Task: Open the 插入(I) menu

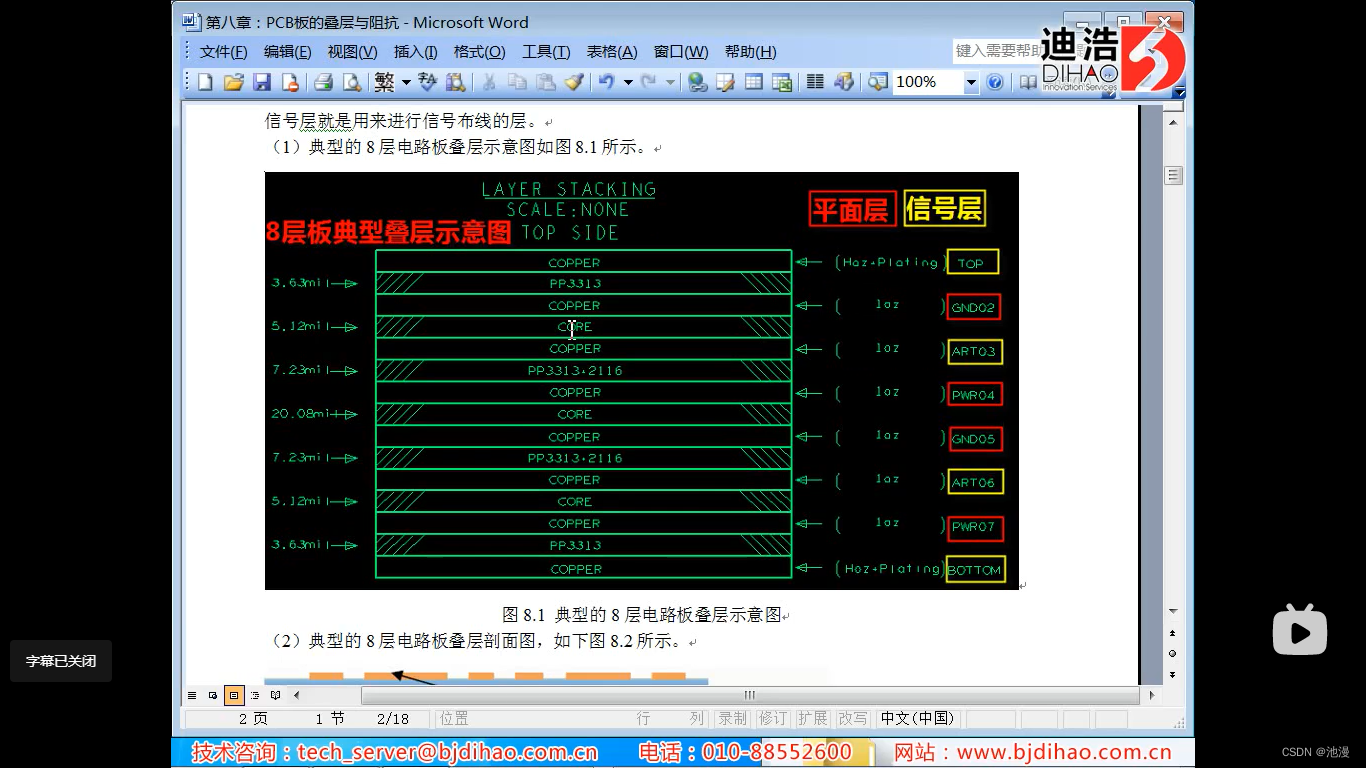Action: (415, 52)
